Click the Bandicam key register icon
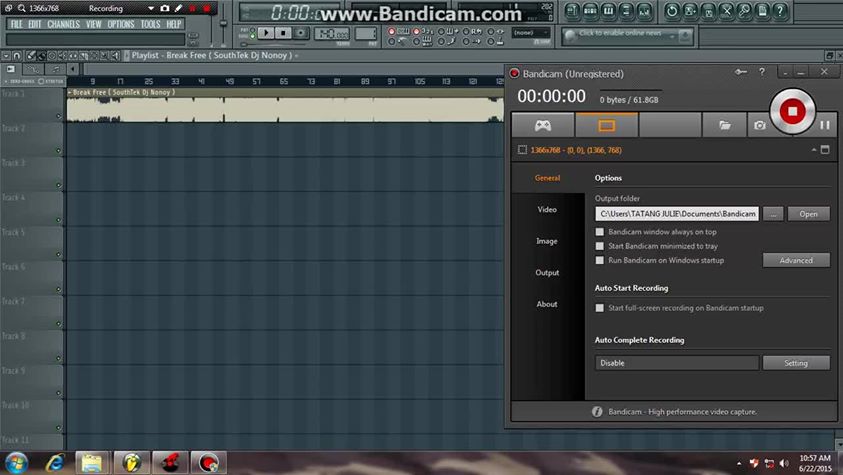Viewport: 843px width, 475px height. pyautogui.click(x=741, y=72)
